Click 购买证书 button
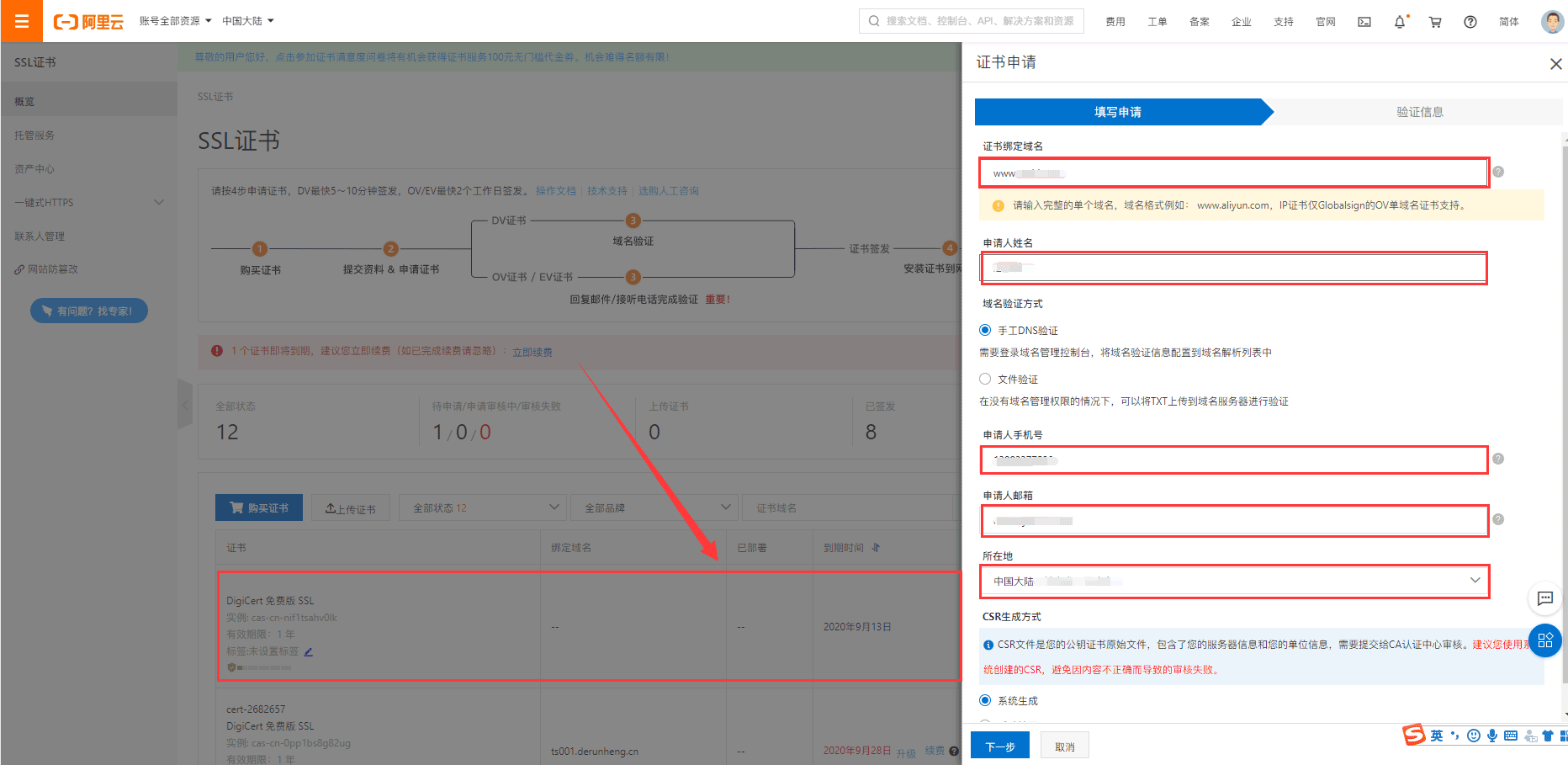 coord(259,507)
